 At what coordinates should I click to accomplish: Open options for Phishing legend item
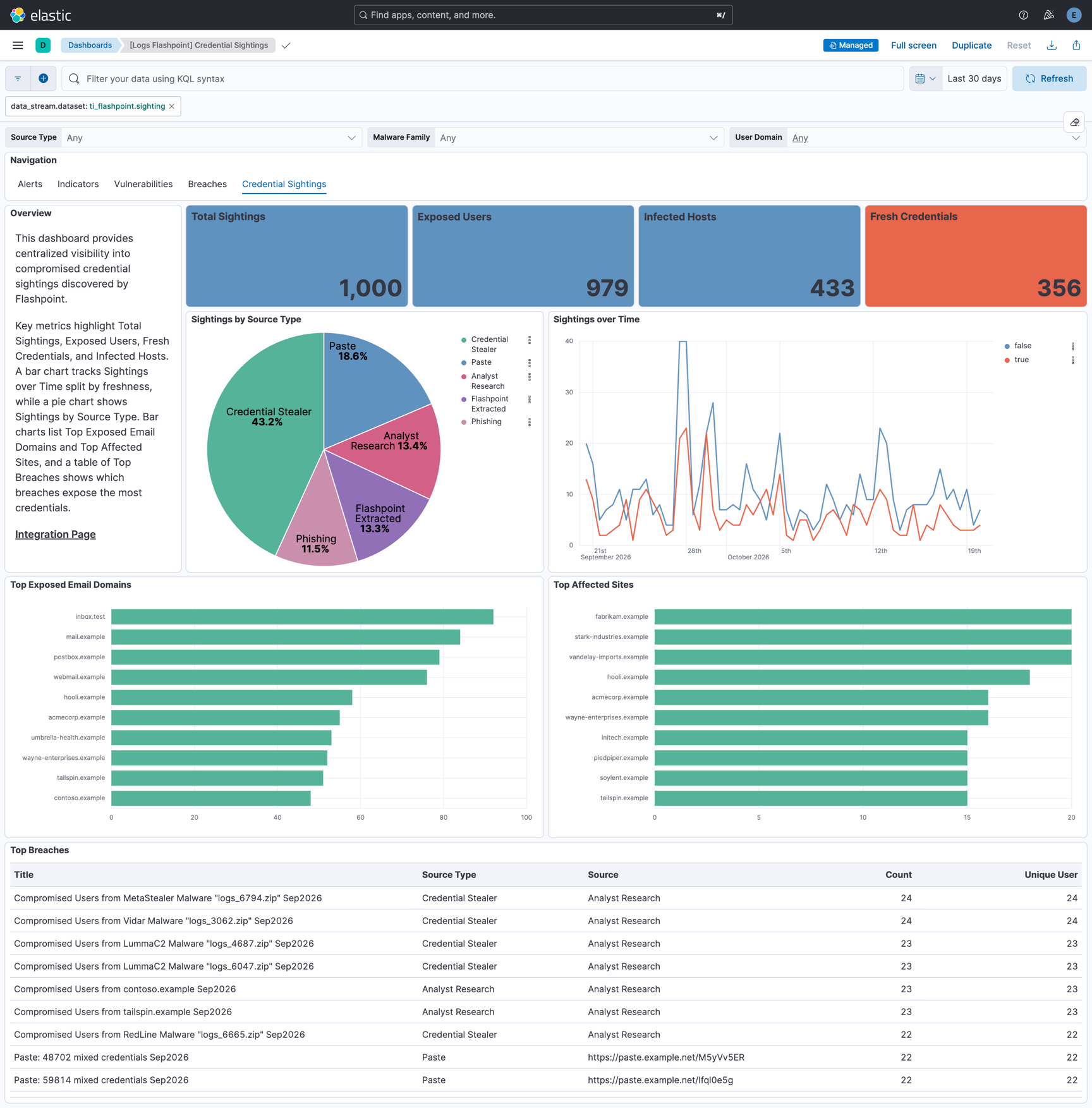tap(530, 422)
